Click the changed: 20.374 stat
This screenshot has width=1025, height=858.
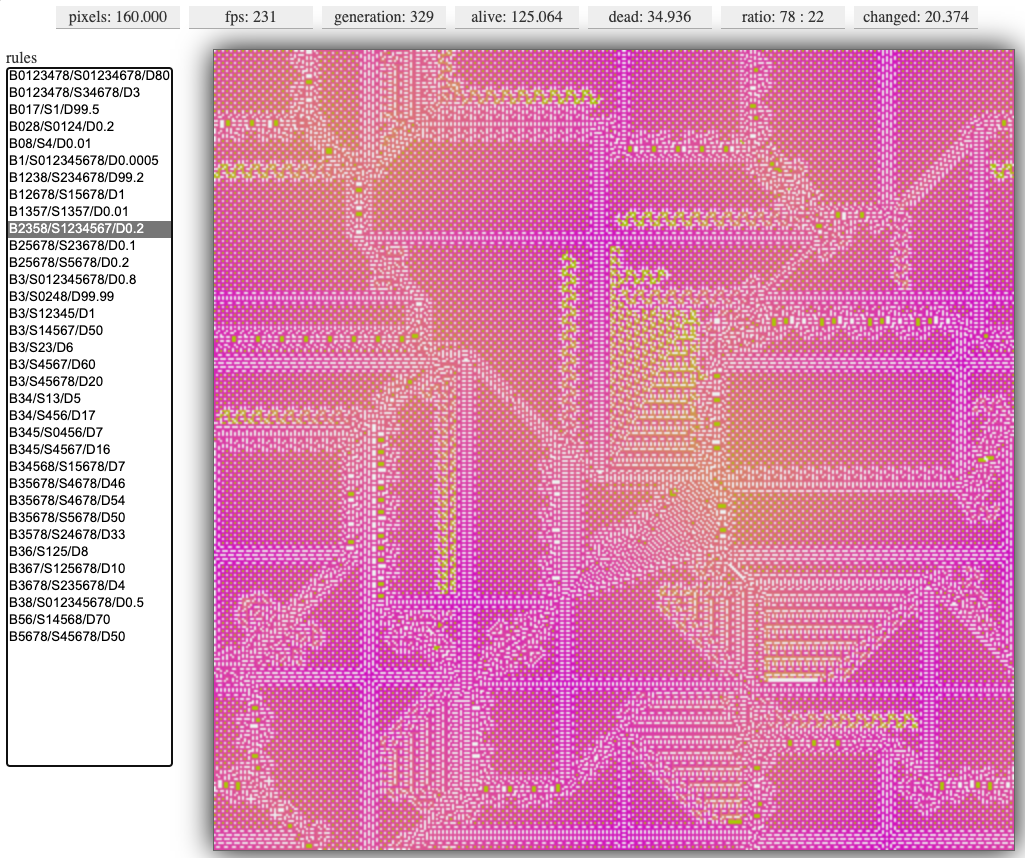point(915,17)
